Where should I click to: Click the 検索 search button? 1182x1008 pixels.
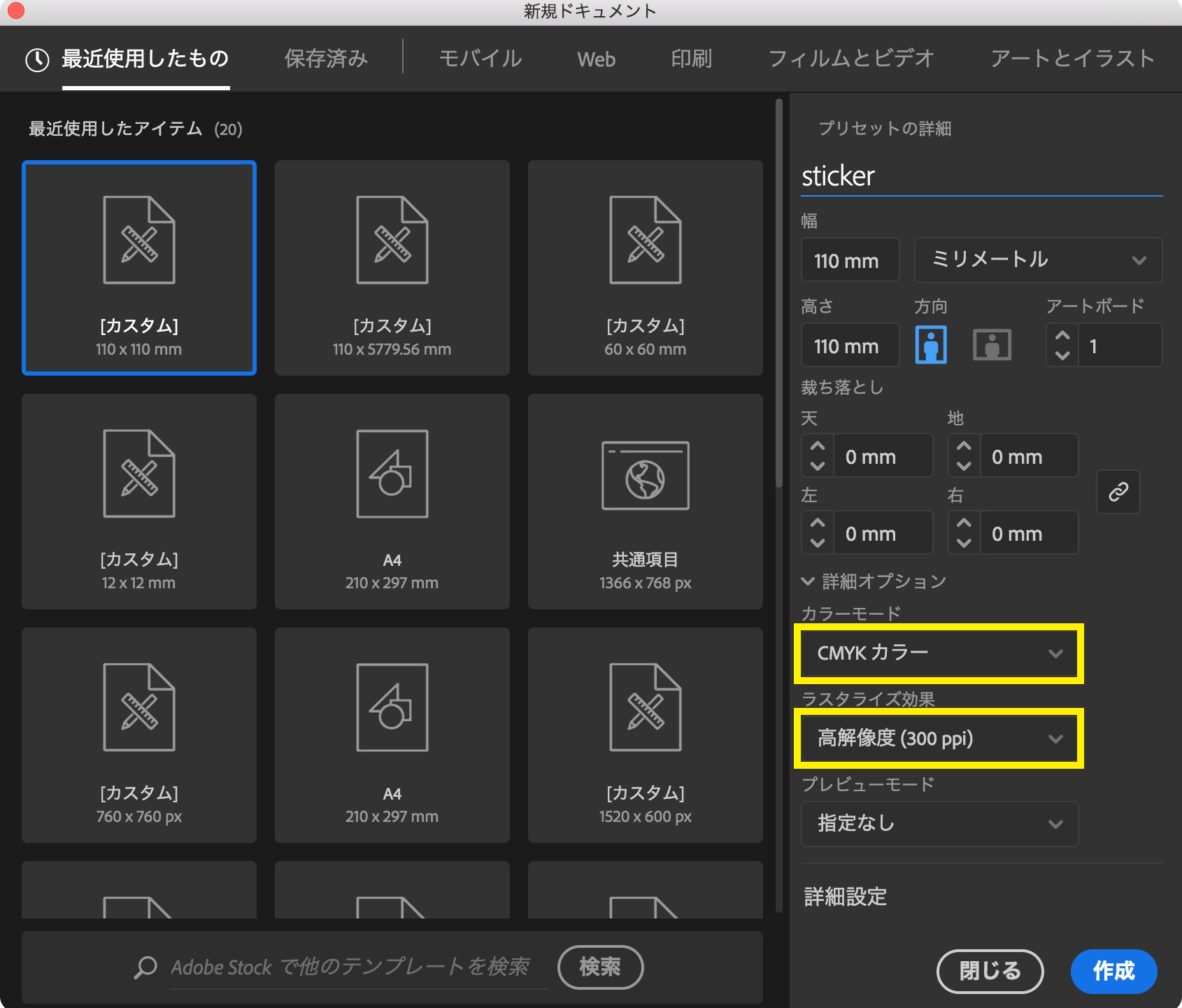(600, 967)
